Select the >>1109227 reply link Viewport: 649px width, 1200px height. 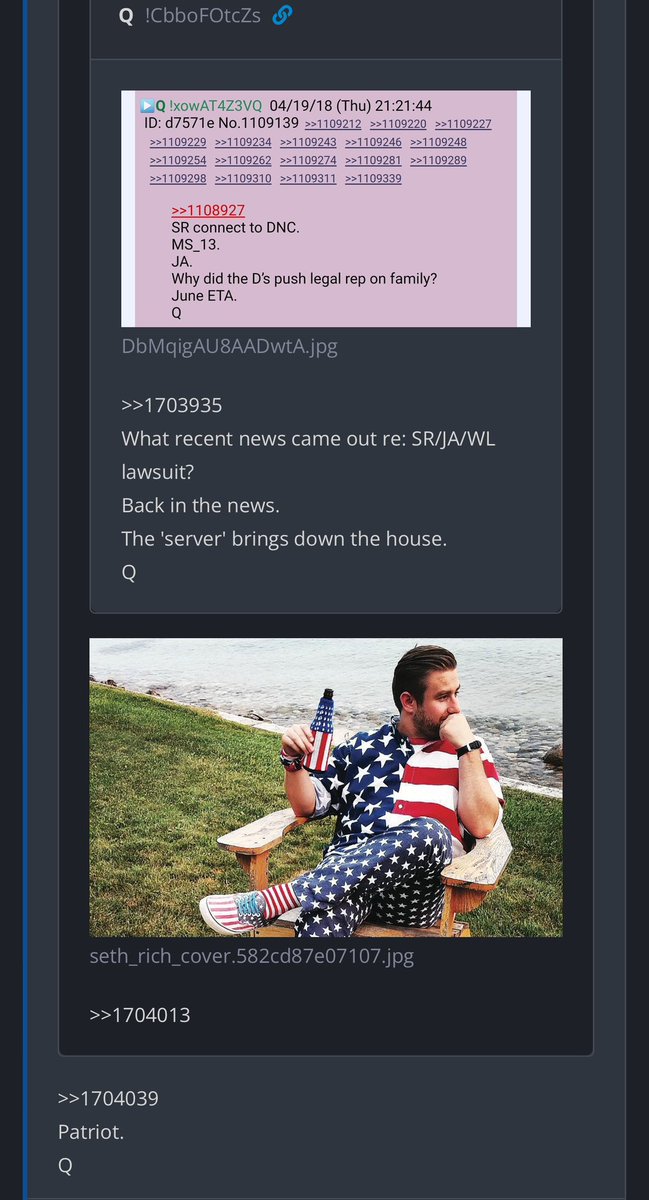pos(463,124)
